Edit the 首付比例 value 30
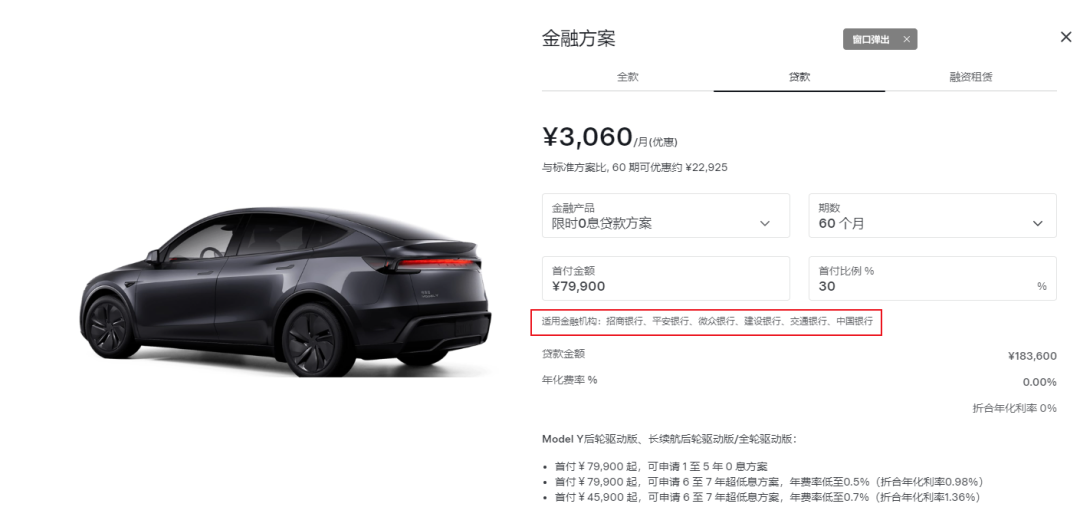The height and width of the screenshot is (517, 1080). pos(933,278)
